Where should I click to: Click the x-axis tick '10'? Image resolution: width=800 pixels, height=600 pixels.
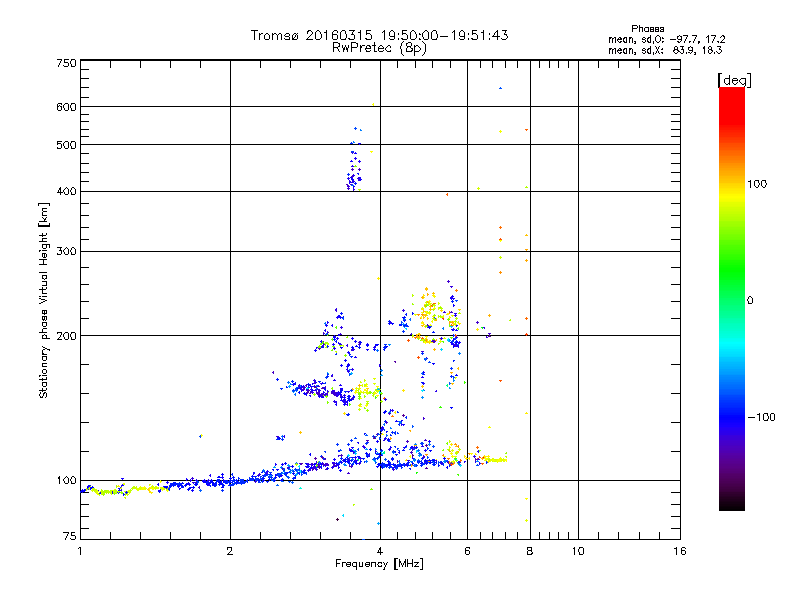pyautogui.click(x=578, y=551)
